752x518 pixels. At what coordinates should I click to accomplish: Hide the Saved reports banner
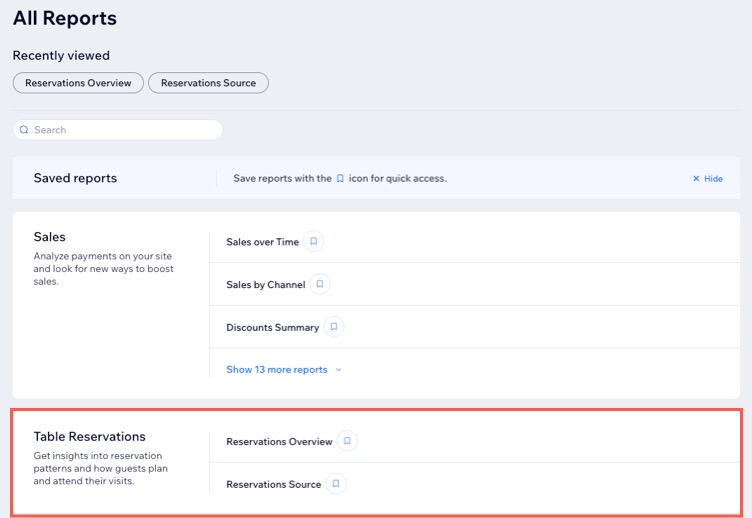[708, 178]
